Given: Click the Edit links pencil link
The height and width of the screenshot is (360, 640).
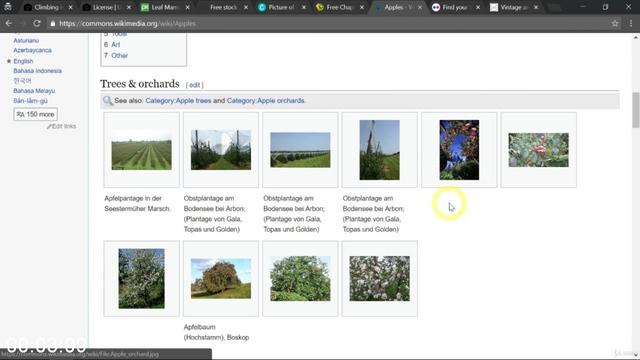Looking at the screenshot, I should point(62,126).
